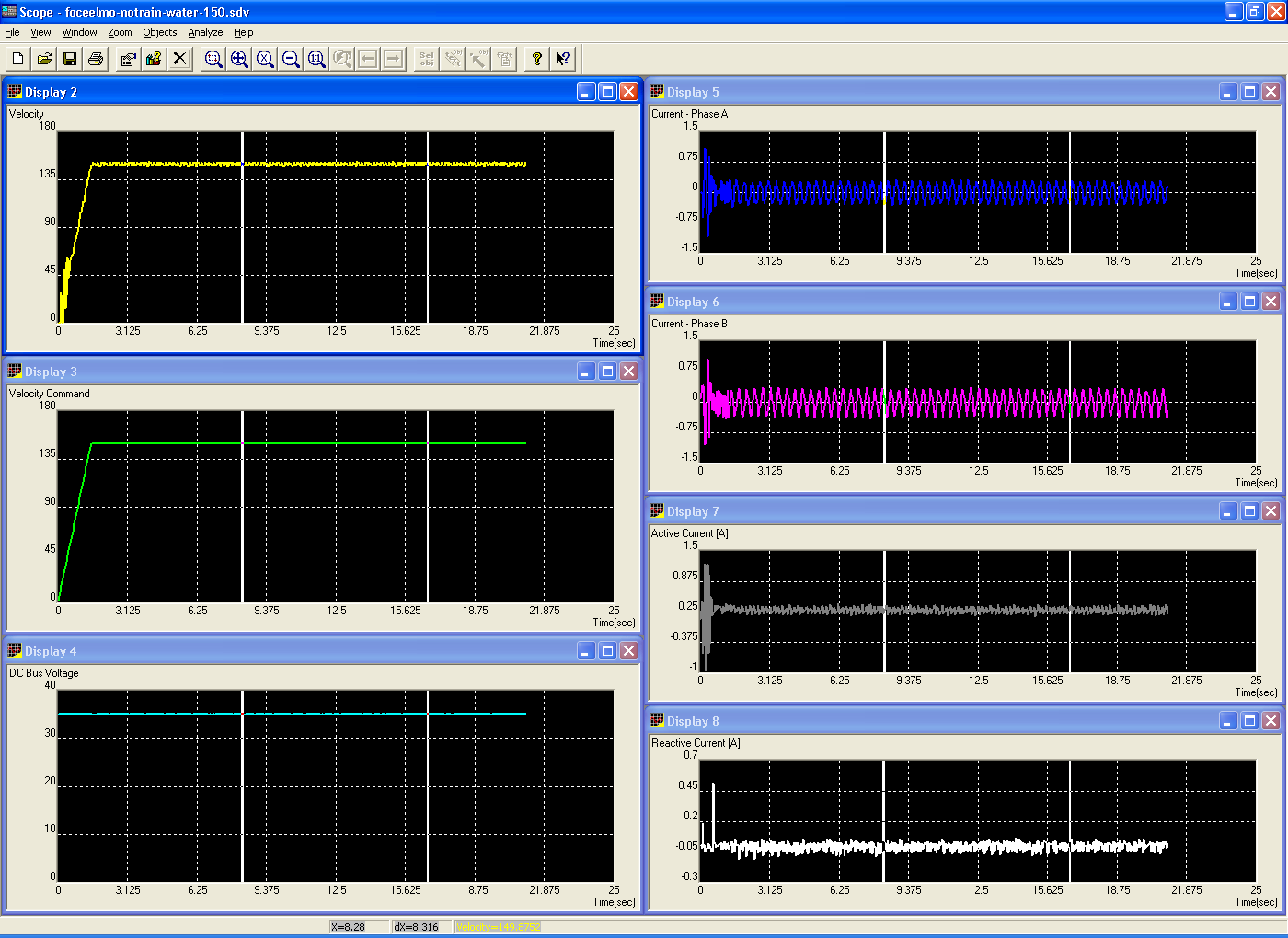The height and width of the screenshot is (938, 1288).
Task: Click the arrow object toolbar icon
Action: (x=477, y=59)
